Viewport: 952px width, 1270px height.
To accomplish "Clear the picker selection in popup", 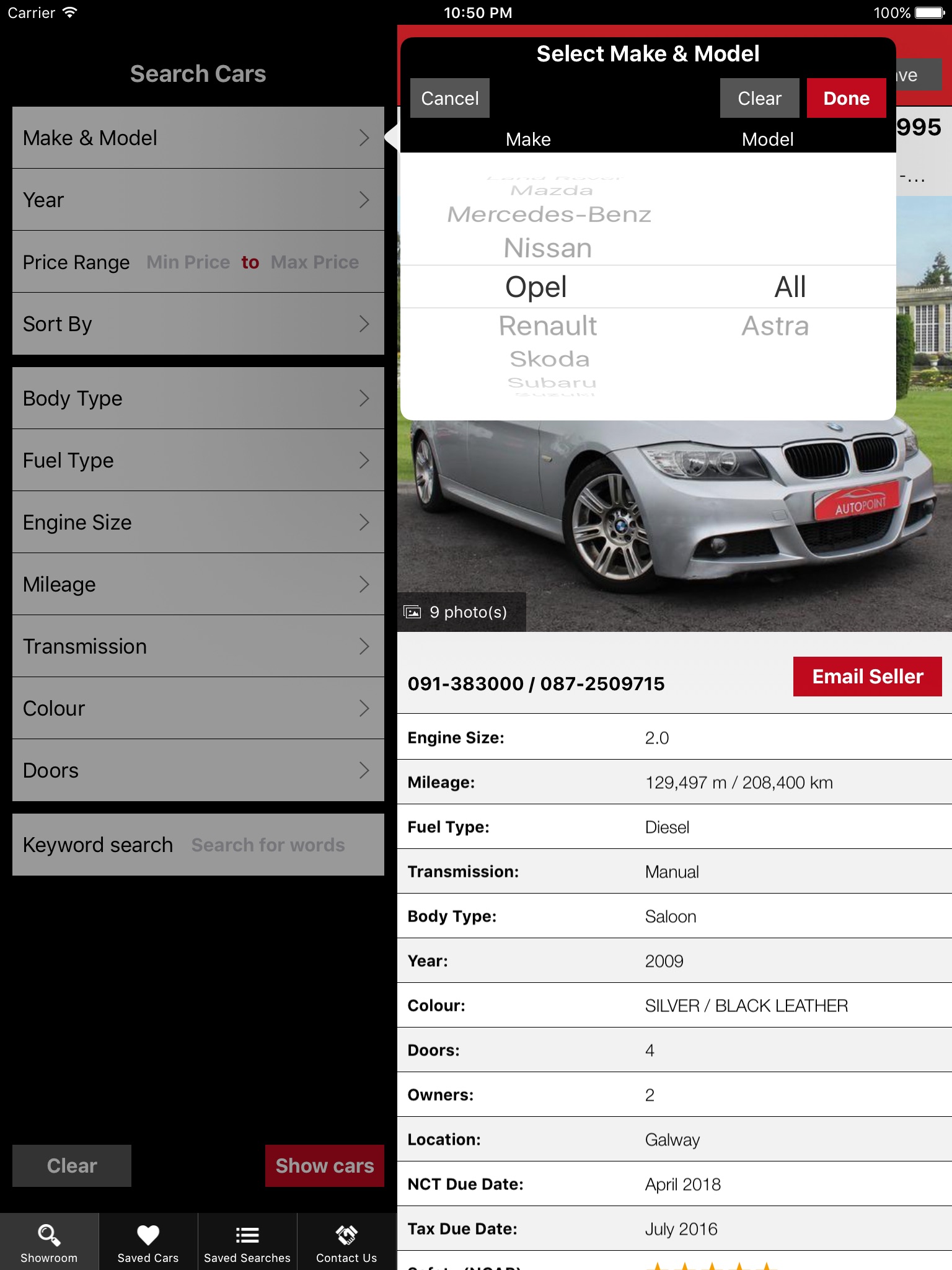I will (759, 98).
